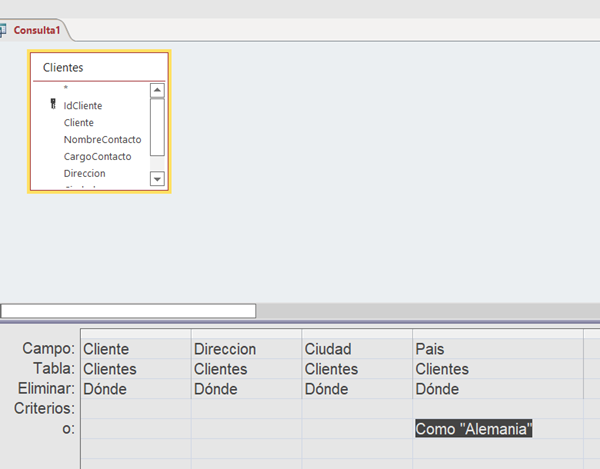Click the Tabla cell under Pais column
Viewport: 600px width, 469px height.
(498, 369)
